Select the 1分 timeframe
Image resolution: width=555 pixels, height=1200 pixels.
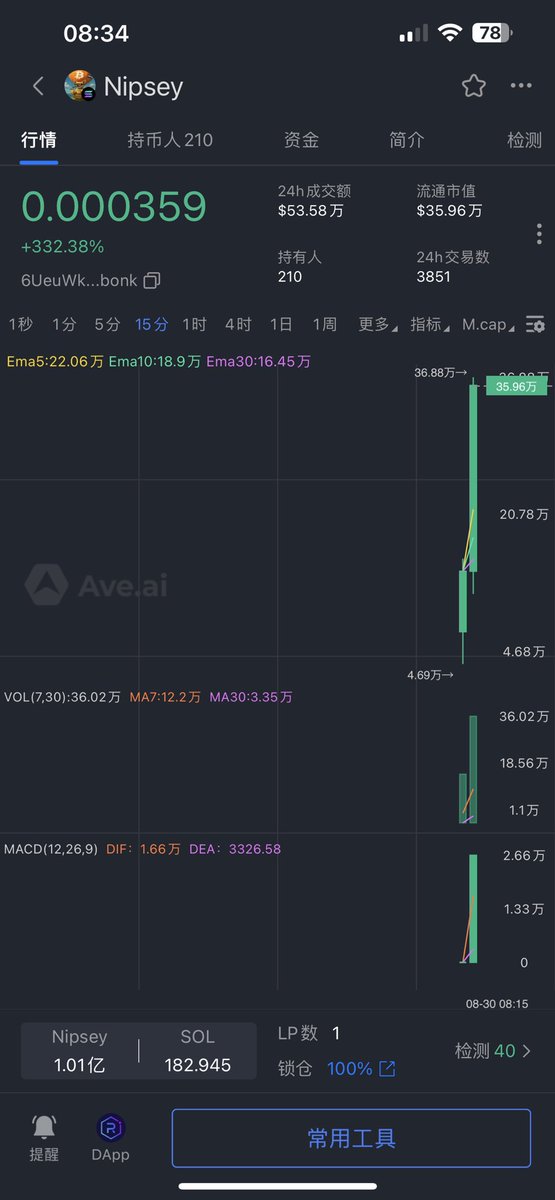64,324
